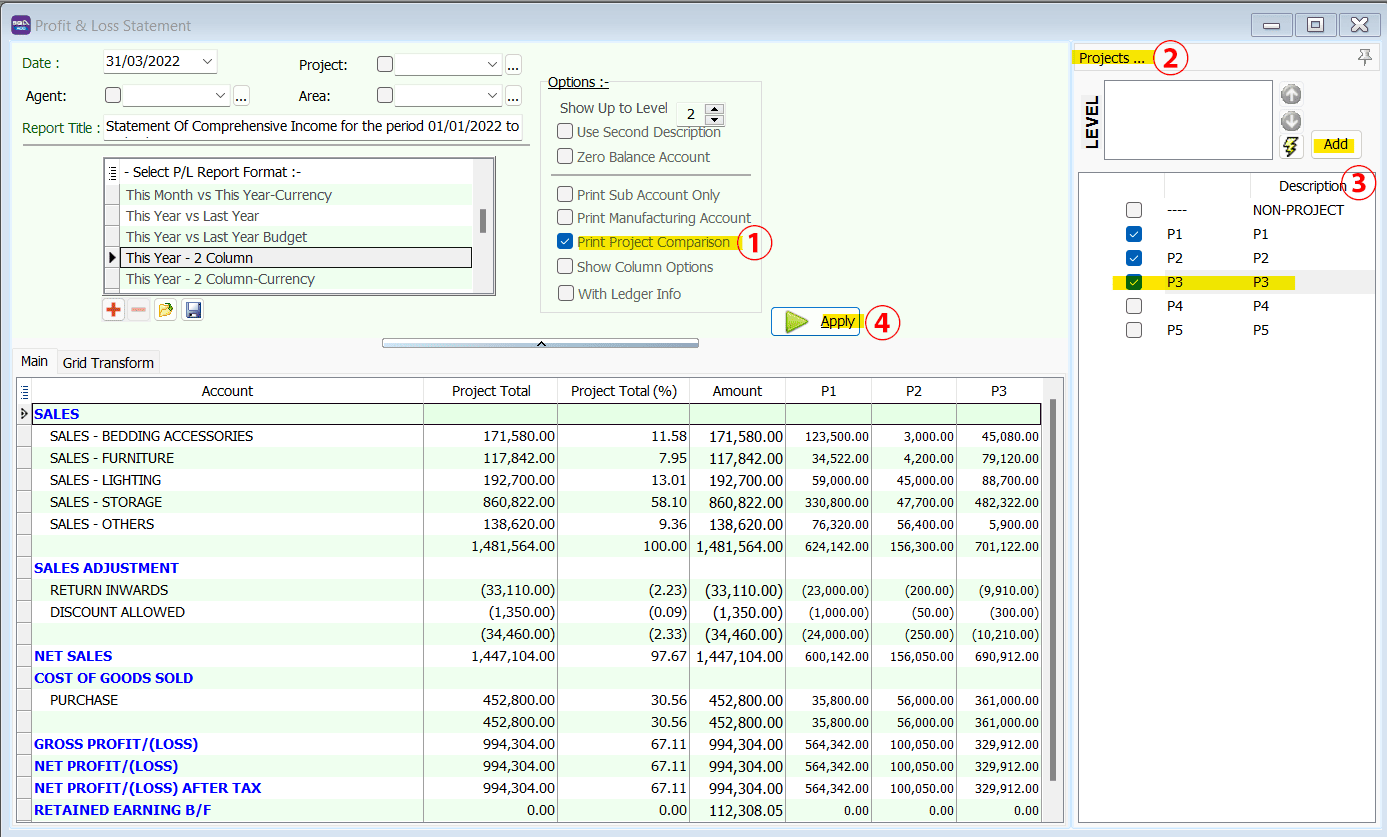
Task: Click the blue floppy disk save icon
Action: click(192, 310)
